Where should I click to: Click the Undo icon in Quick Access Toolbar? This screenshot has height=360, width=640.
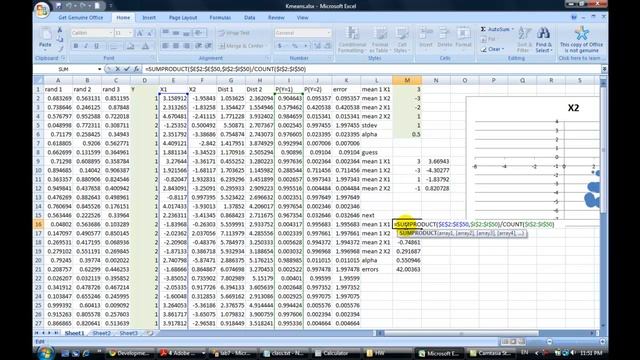(x=69, y=6)
